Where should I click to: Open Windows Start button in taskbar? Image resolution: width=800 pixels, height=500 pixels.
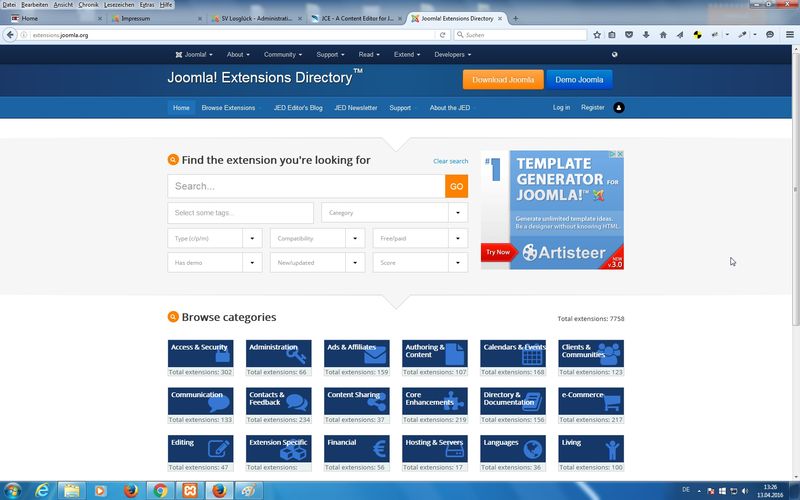point(12,491)
